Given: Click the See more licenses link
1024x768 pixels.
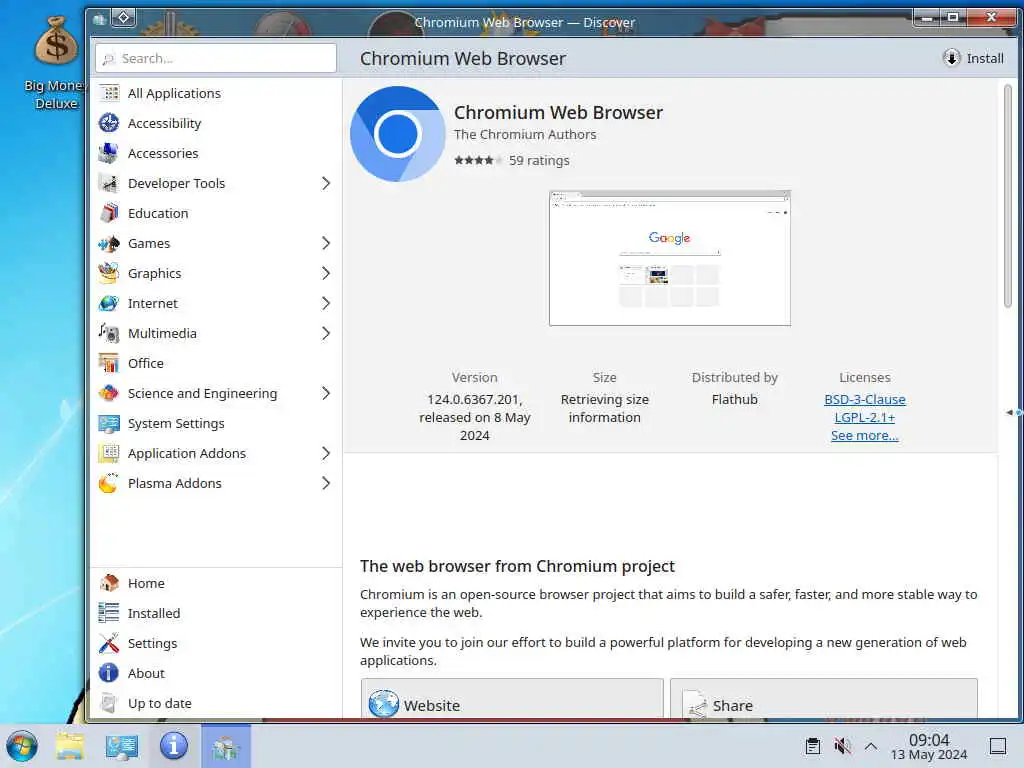Looking at the screenshot, I should 865,436.
